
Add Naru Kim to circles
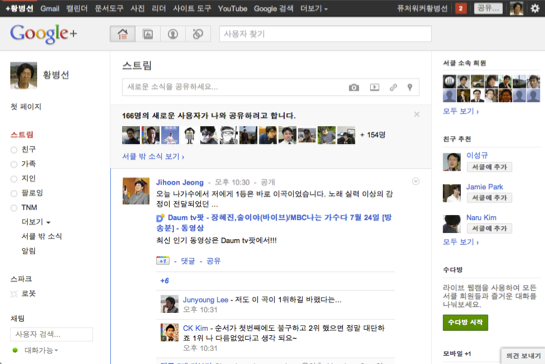coord(489,228)
